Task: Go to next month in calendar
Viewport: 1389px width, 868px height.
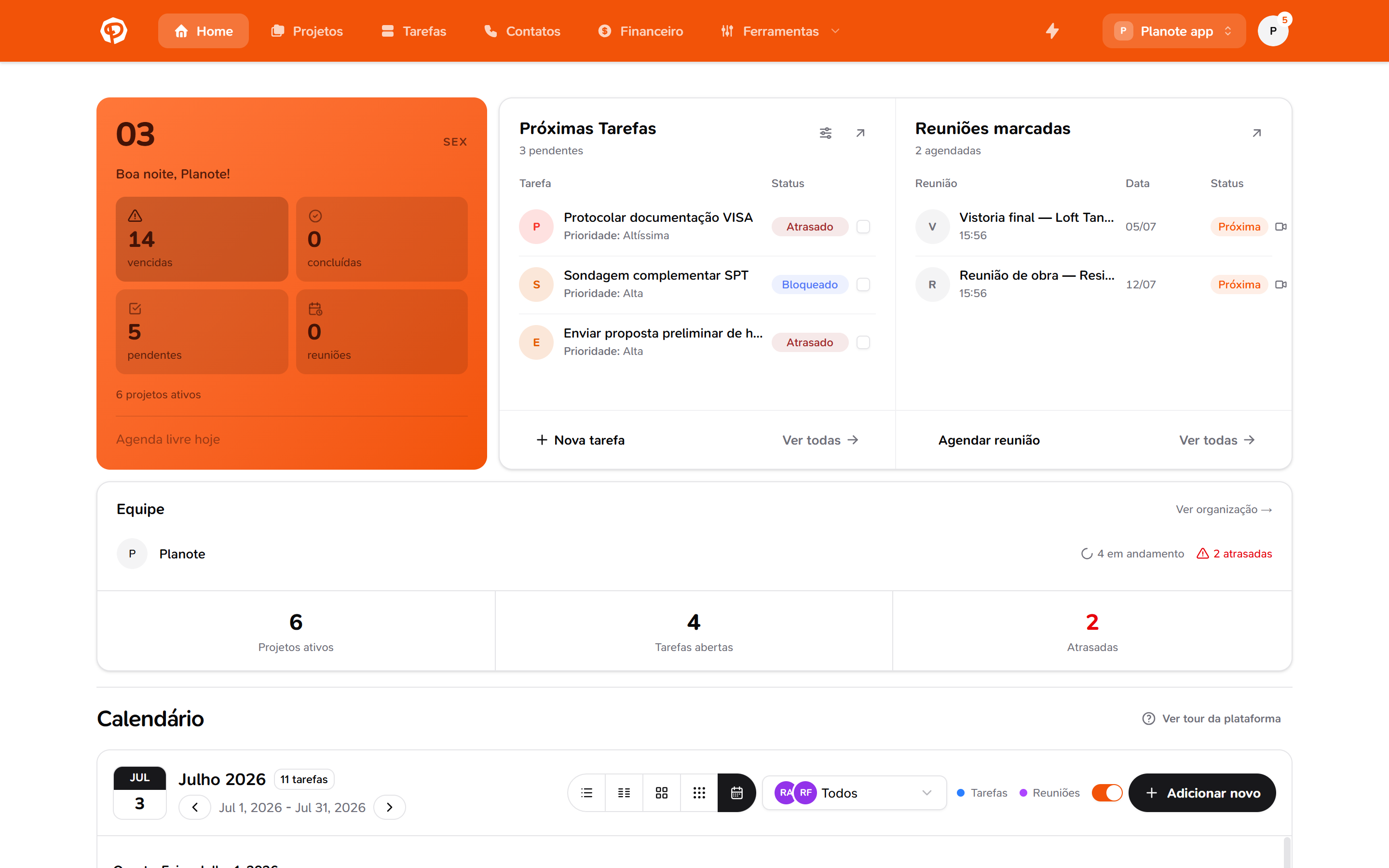Action: 389,807
